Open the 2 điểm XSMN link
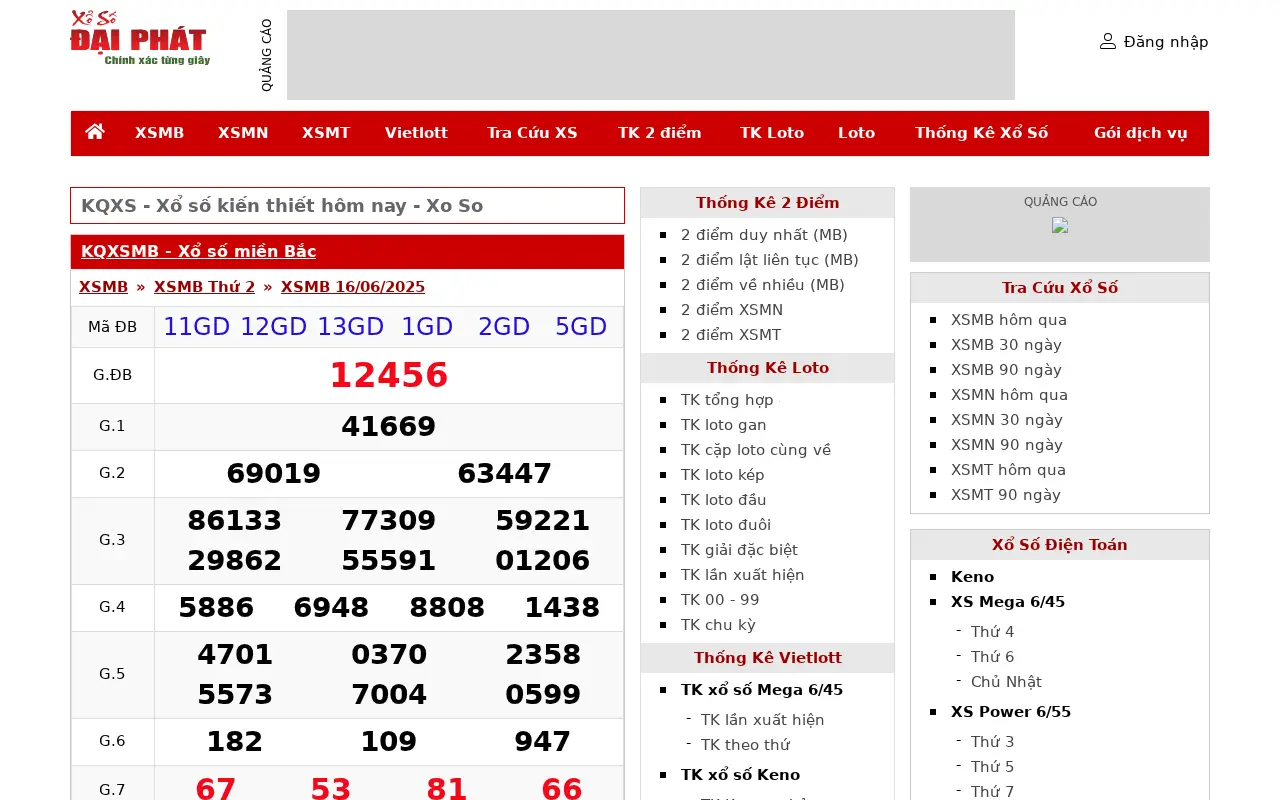Image resolution: width=1280 pixels, height=800 pixels. coord(732,310)
